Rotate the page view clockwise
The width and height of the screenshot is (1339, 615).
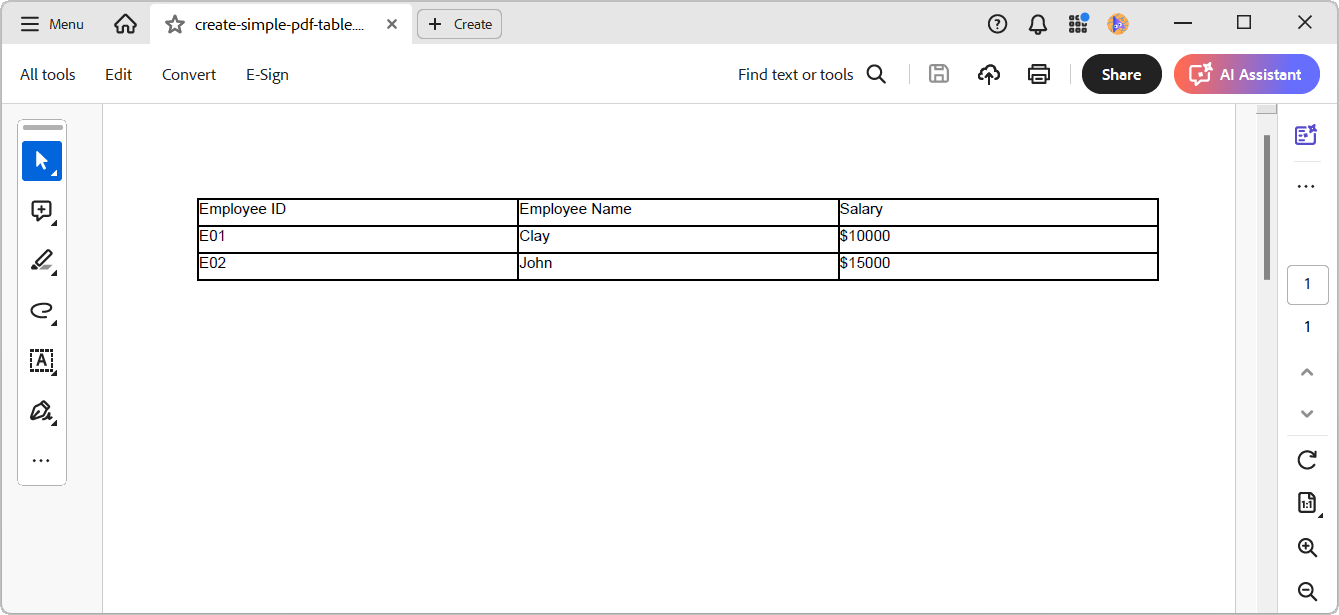[x=1307, y=460]
